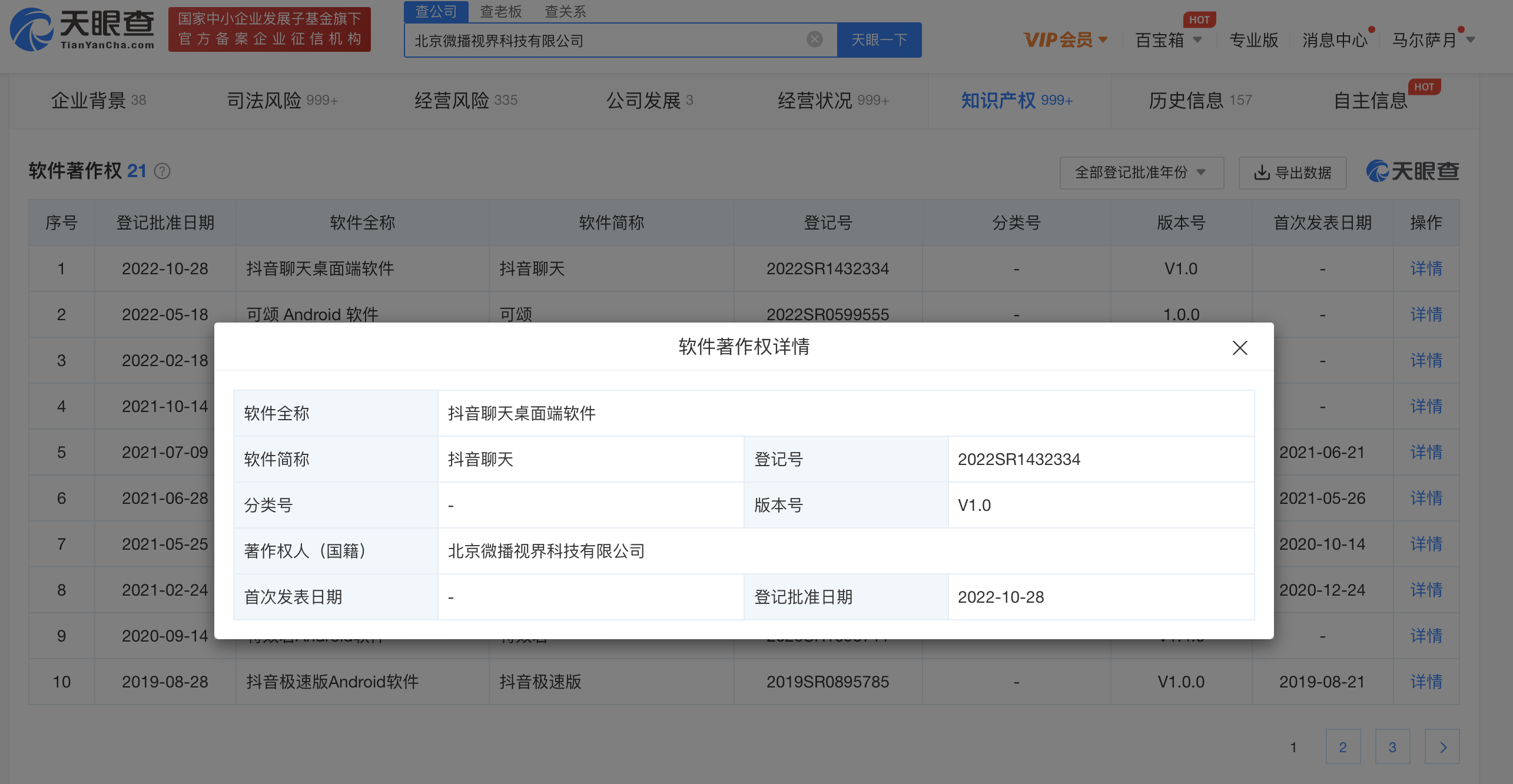This screenshot has width=1513, height=784.
Task: Open the 公司发展 tab
Action: [x=650, y=101]
